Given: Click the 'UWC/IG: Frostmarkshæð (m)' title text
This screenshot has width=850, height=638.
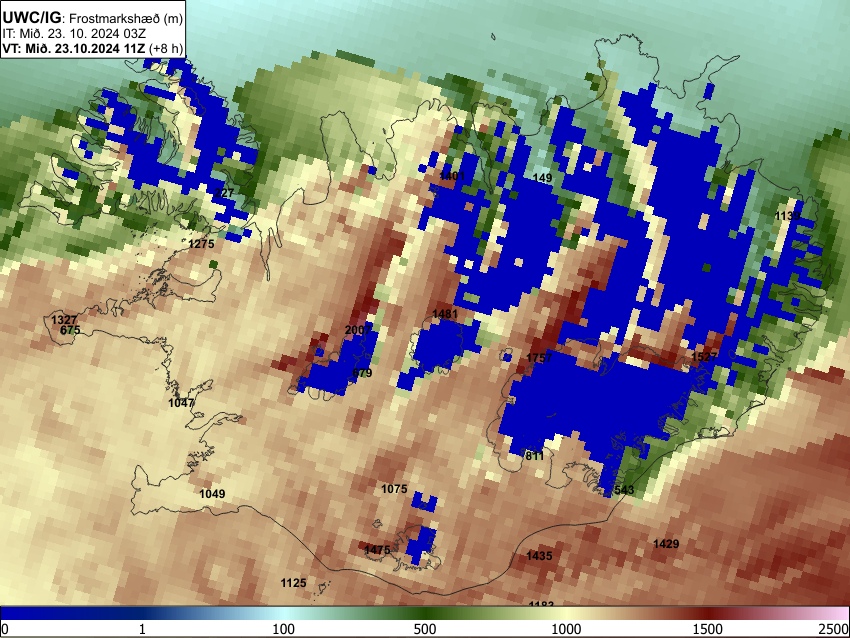Looking at the screenshot, I should [93, 18].
